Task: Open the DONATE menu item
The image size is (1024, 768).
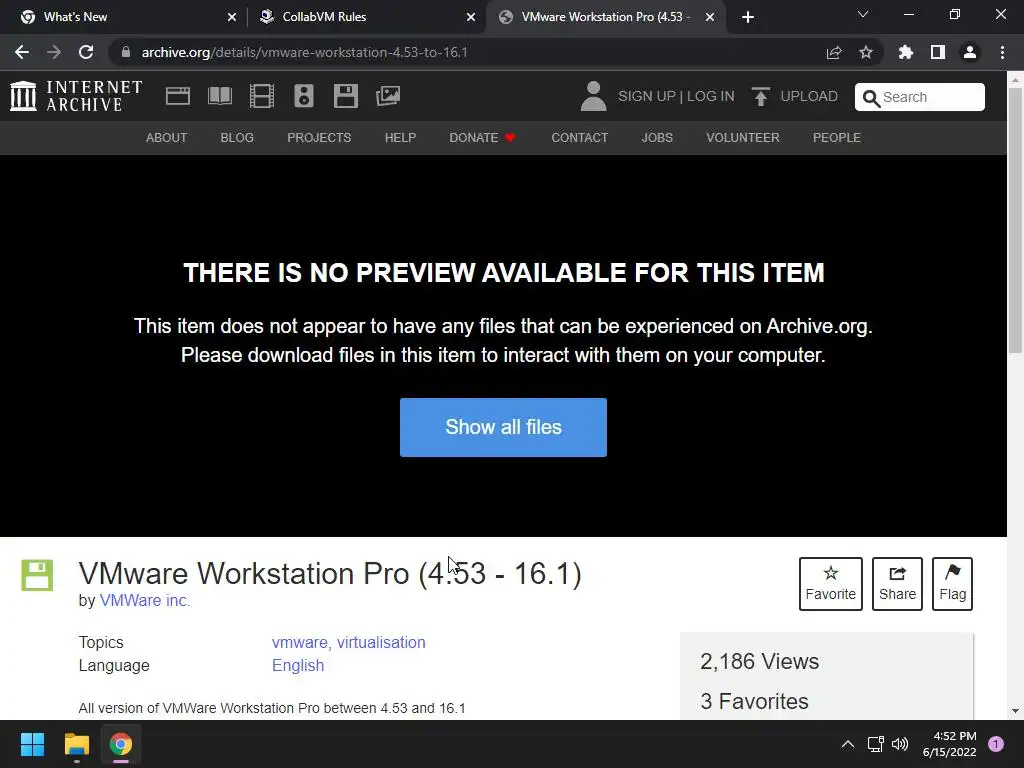Action: coord(482,138)
